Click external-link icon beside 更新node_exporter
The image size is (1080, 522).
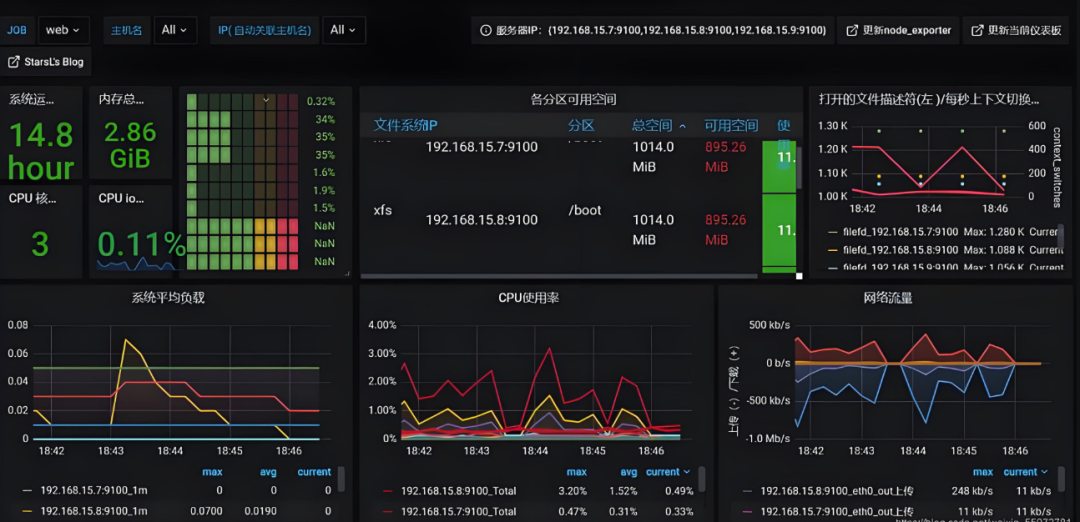coord(851,30)
